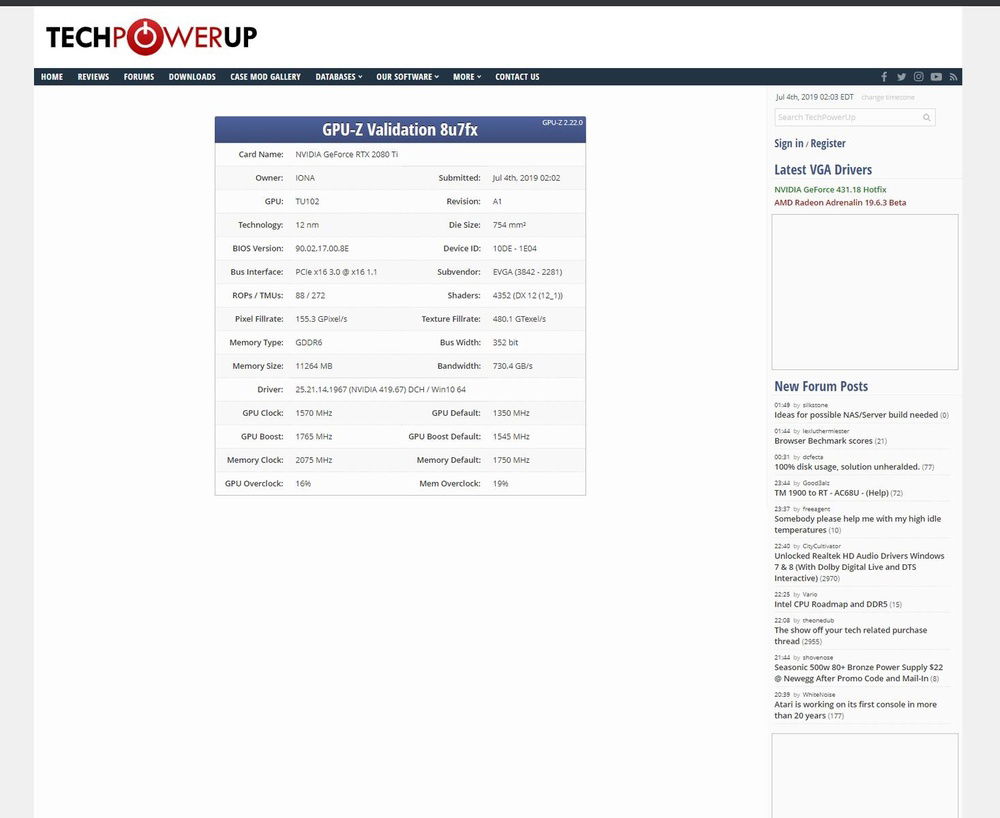This screenshot has width=1000, height=818.
Task: Expand the Databases dropdown menu
Action: [x=338, y=77]
